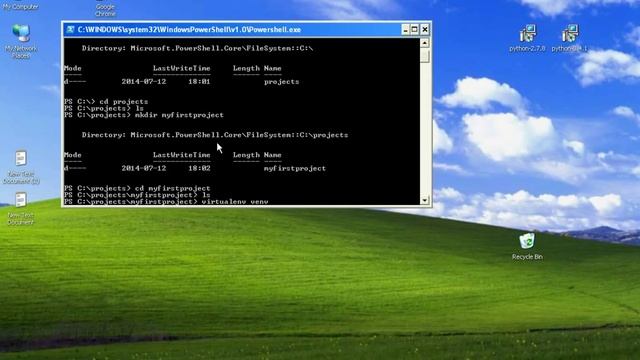Open the Recycle Bin icon
Viewport: 640px width, 360px height.
[x=527, y=246]
